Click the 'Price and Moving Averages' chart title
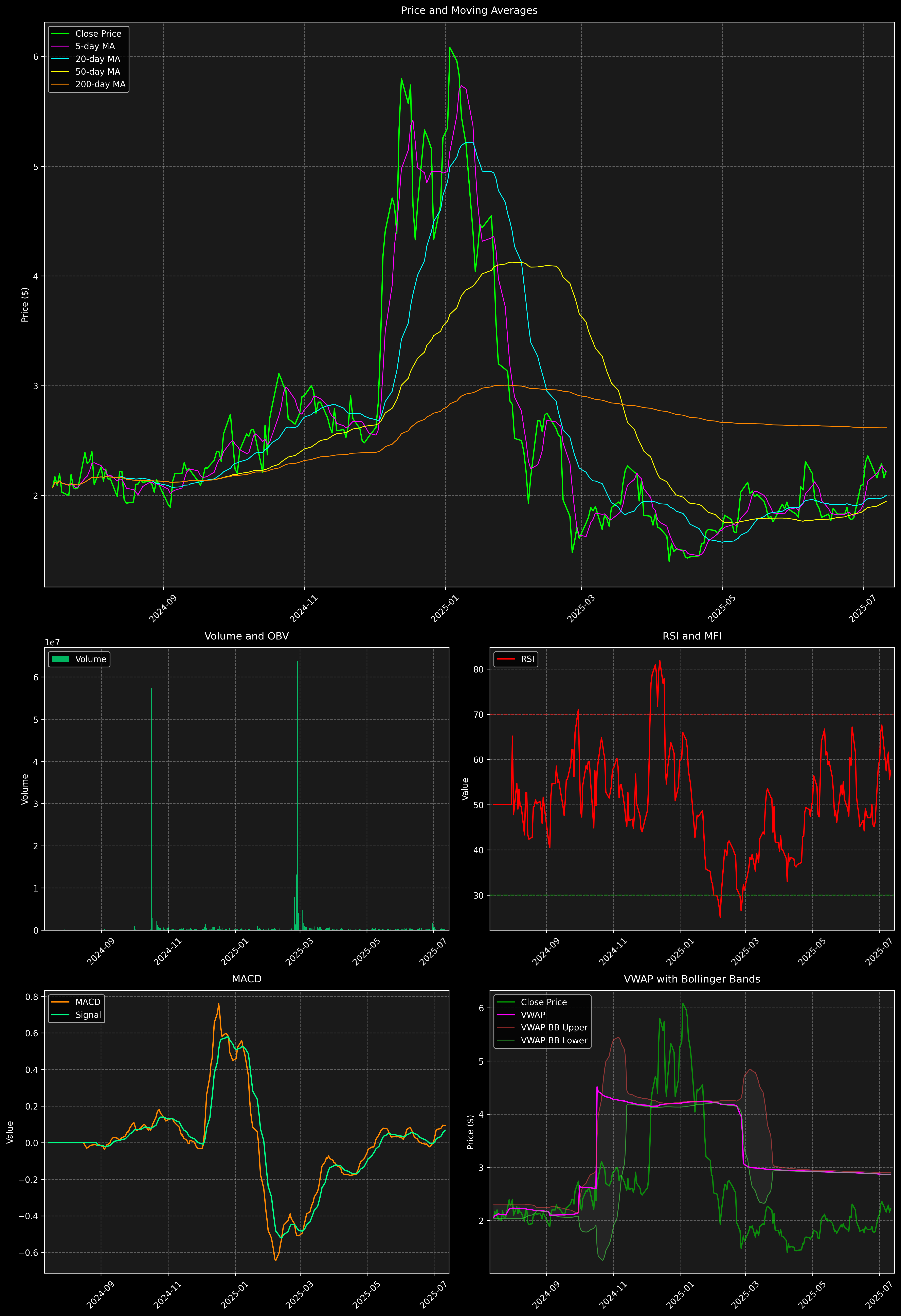Image resolution: width=901 pixels, height=1316 pixels. [x=469, y=10]
